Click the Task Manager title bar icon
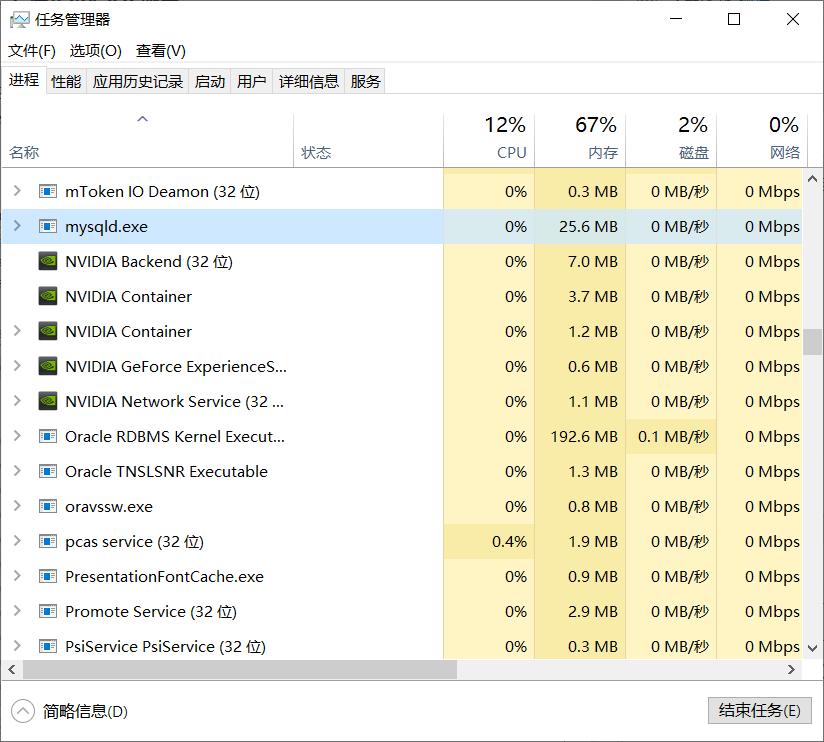 pos(19,20)
